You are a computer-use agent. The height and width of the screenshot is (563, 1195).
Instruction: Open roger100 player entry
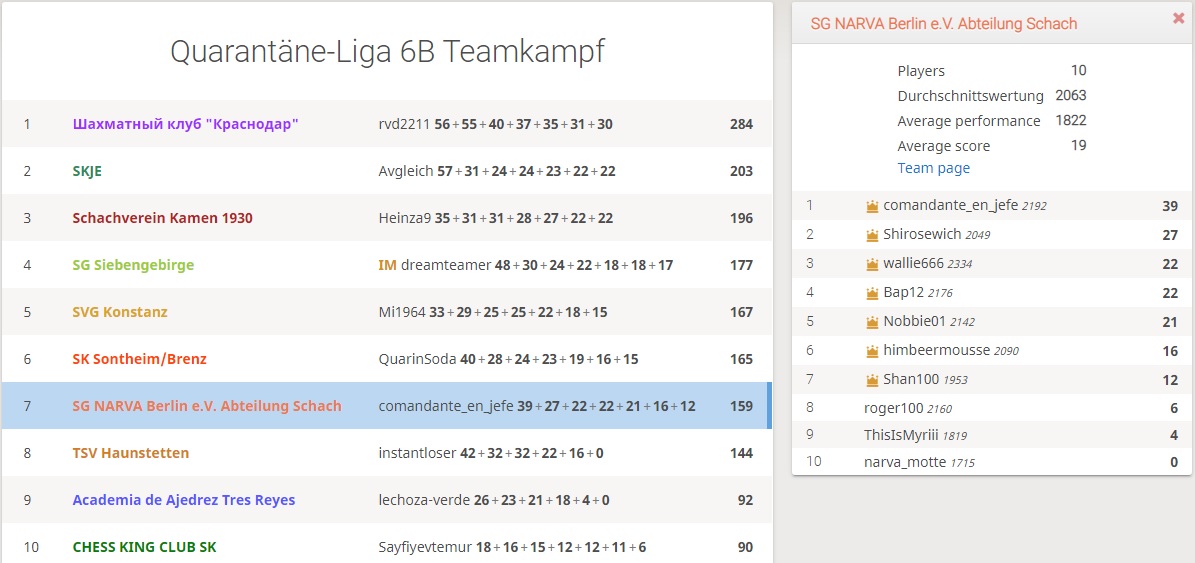point(892,408)
